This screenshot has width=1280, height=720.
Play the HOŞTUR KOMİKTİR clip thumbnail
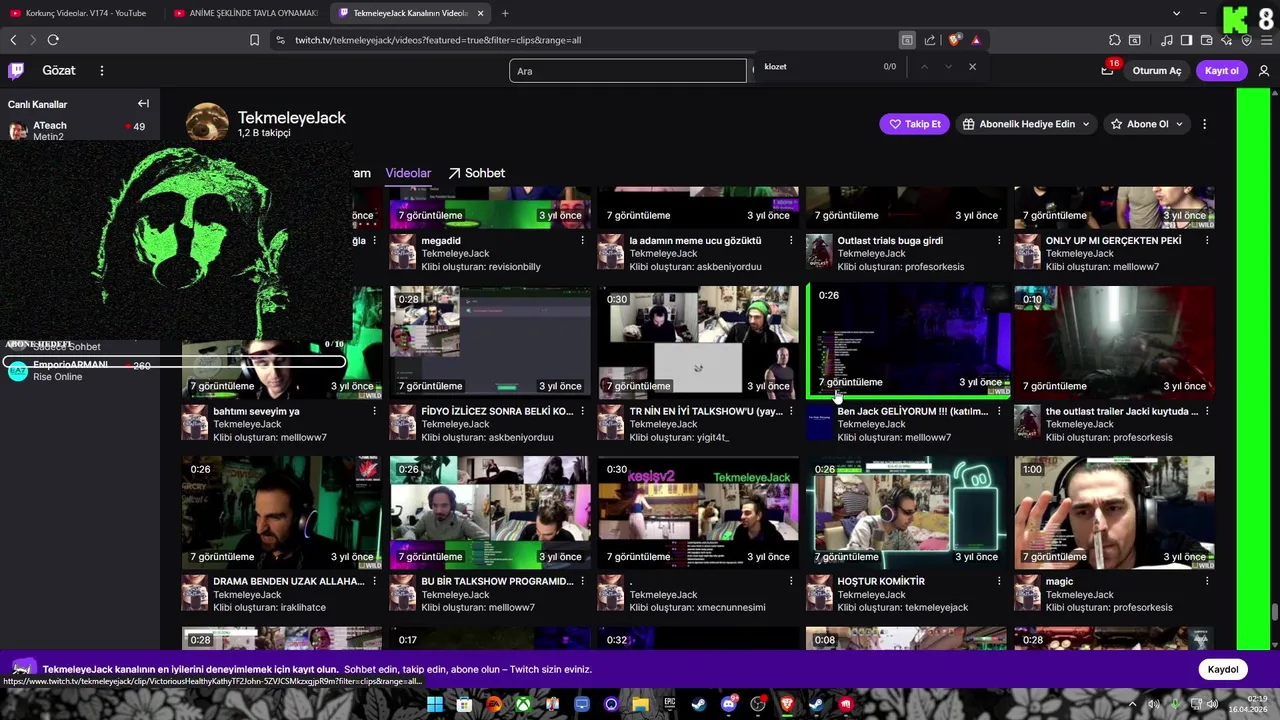[906, 512]
